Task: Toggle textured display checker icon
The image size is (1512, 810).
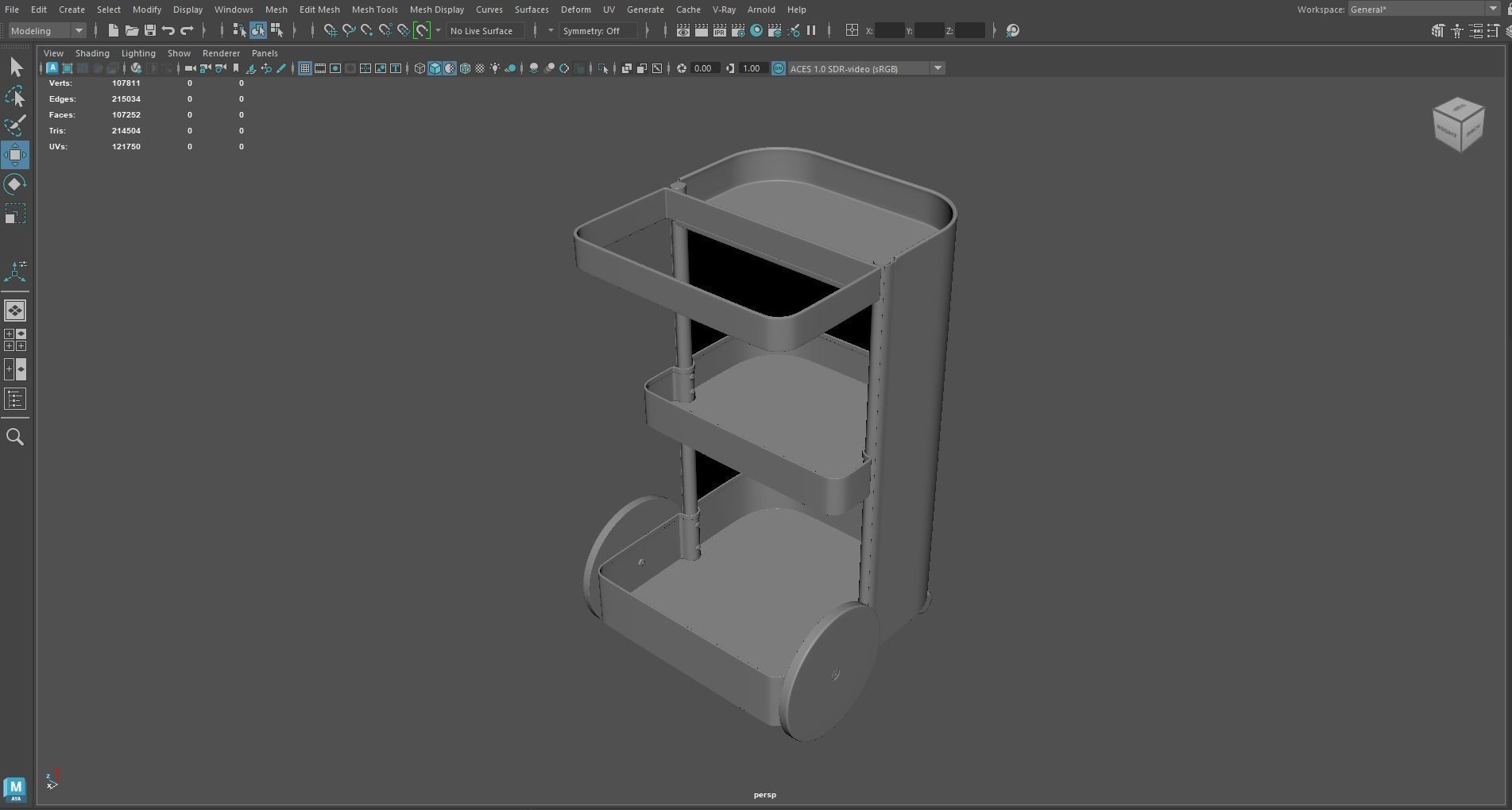Action: pos(480,68)
